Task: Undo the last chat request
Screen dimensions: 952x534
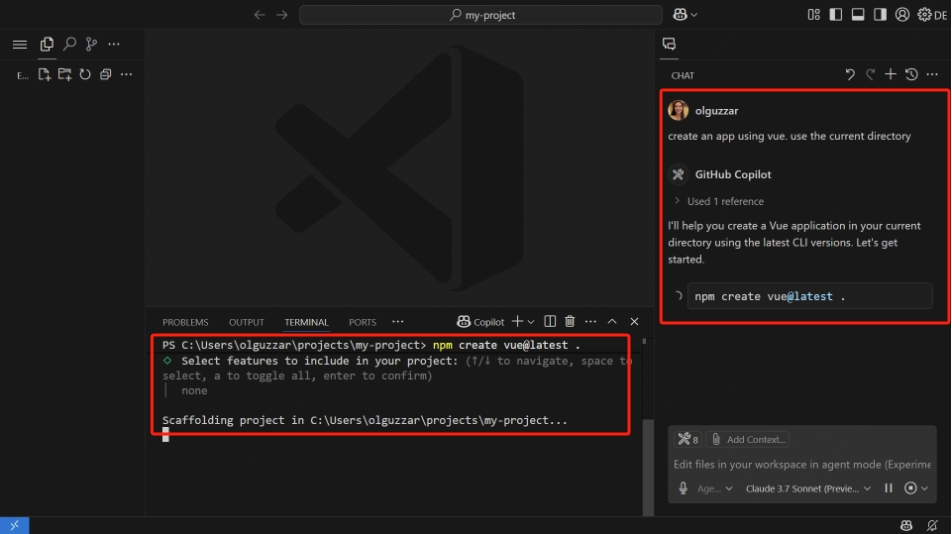Action: (849, 75)
